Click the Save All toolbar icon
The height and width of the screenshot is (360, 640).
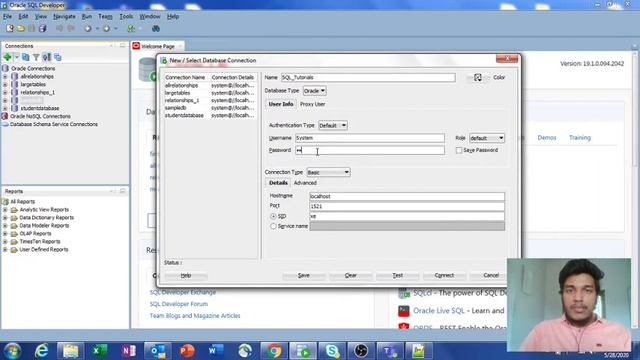point(42,29)
